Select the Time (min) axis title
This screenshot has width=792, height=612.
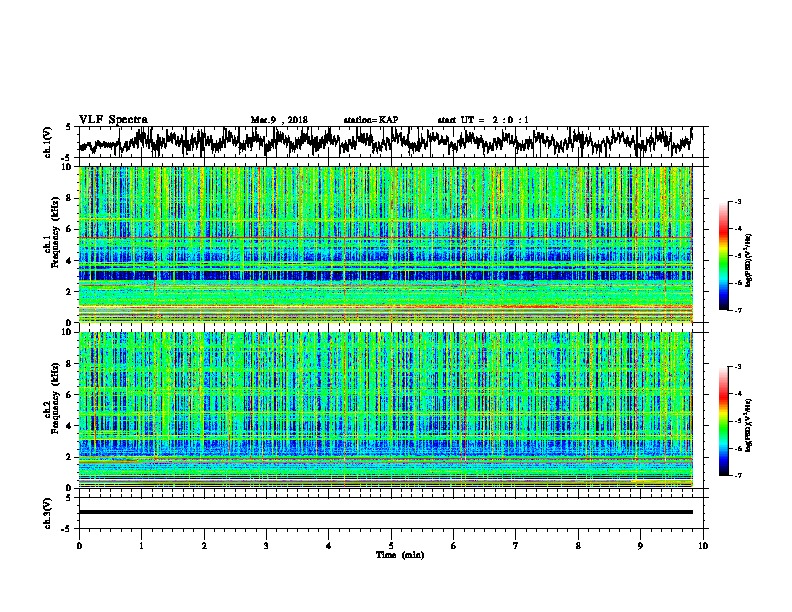tap(400, 555)
